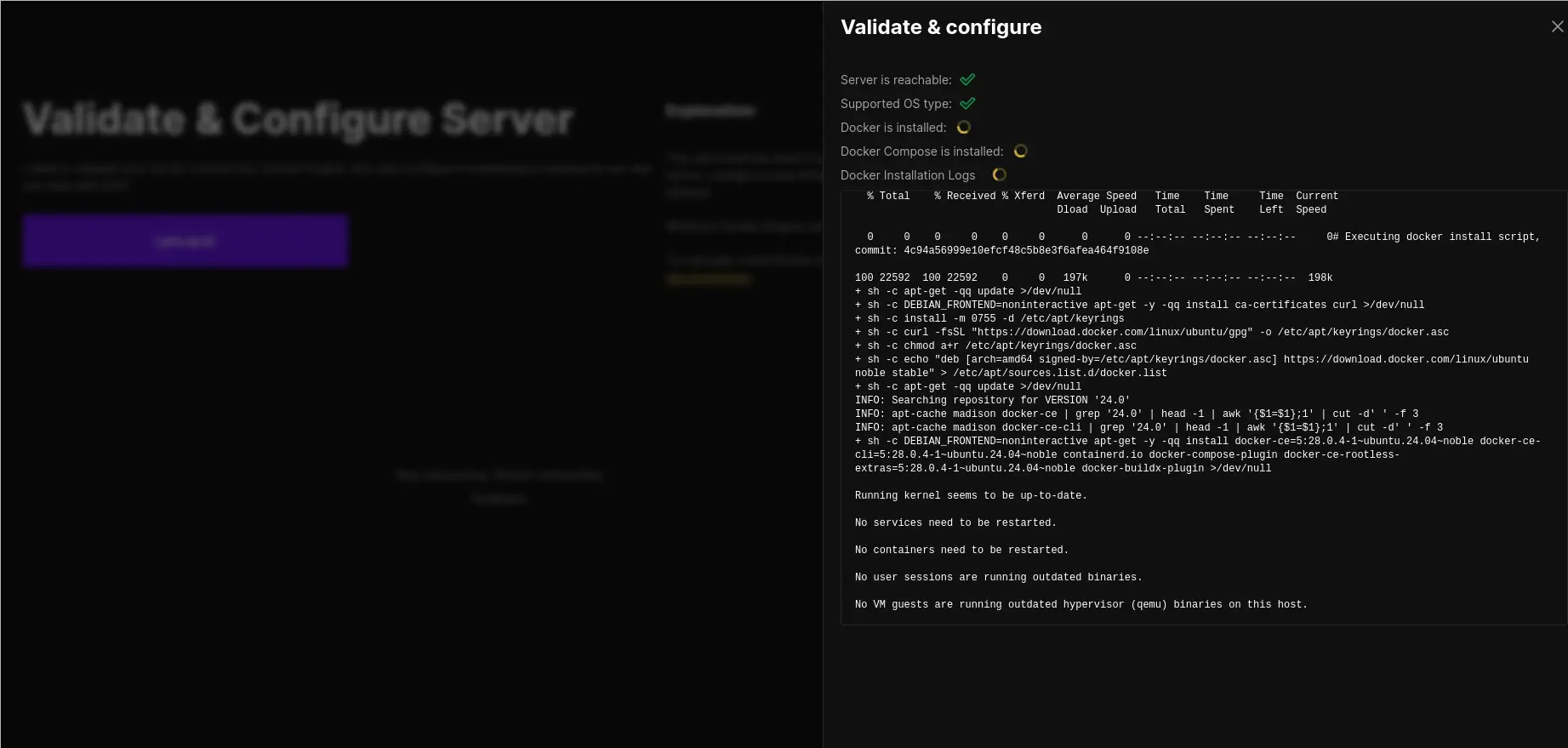Click the Docker is installed loading spinner
Screen dimensions: 1568x748
tap(963, 127)
